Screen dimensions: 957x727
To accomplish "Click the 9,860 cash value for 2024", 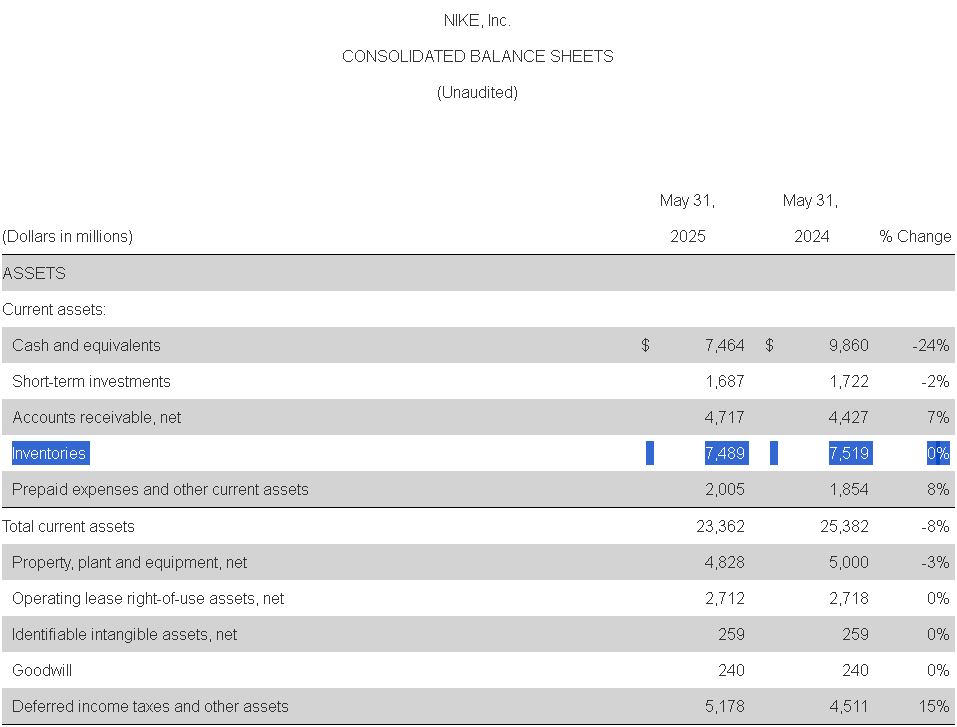I will (x=848, y=345).
